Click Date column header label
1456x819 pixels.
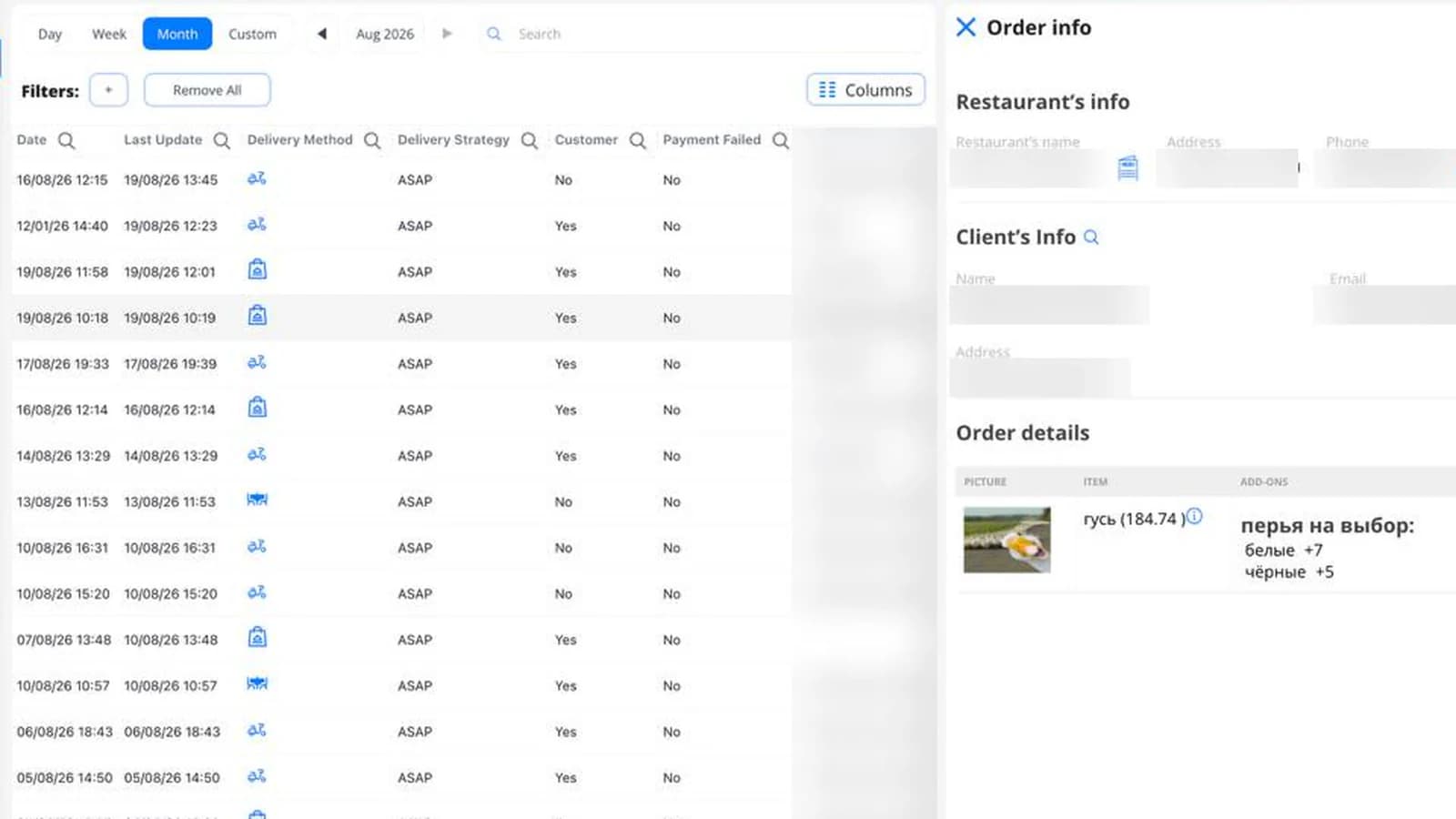(x=32, y=139)
